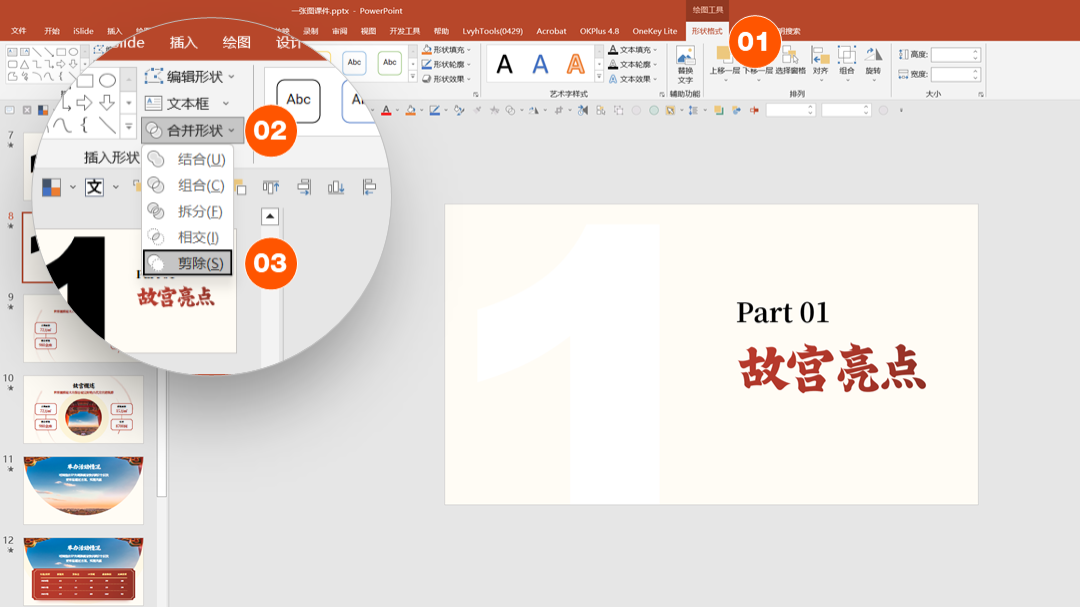Screen dimensions: 1080x607
Task: Choose 组合(C) combine from the merge menu
Action: 187,185
